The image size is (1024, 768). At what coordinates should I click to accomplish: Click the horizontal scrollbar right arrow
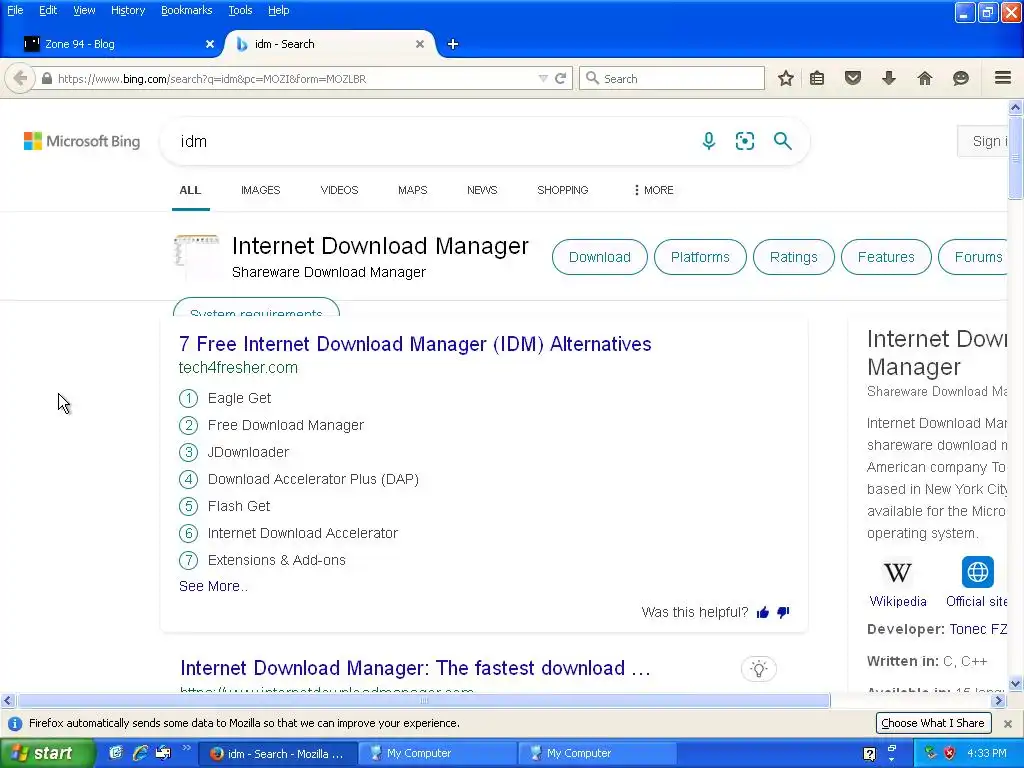[998, 701]
